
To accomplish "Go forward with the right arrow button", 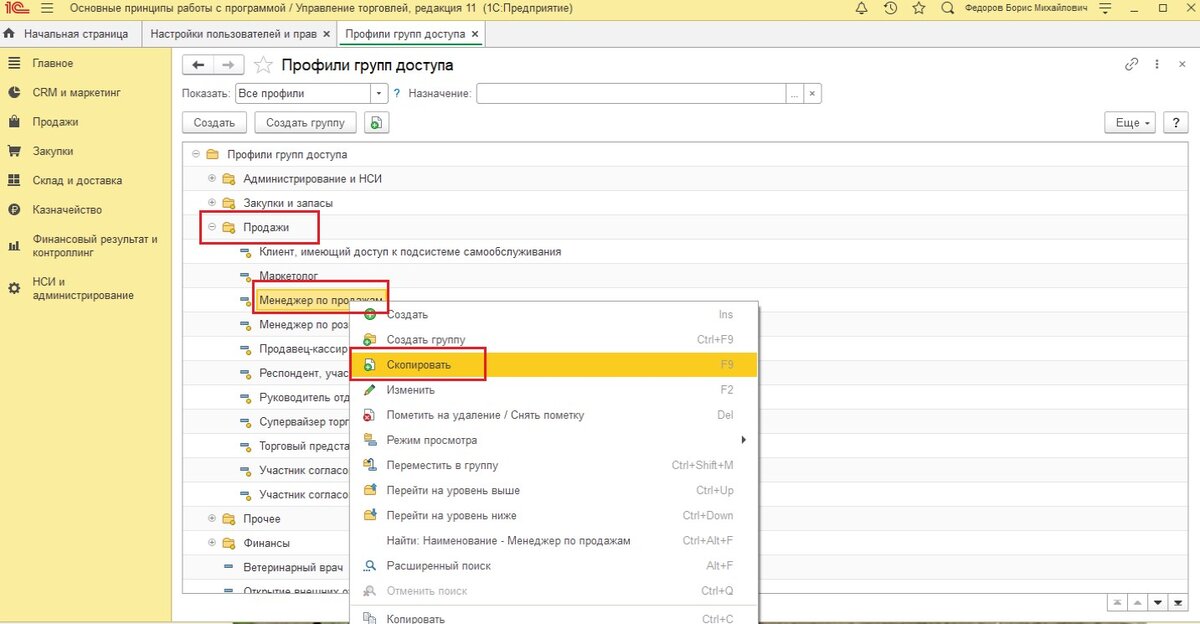I will coord(227,65).
